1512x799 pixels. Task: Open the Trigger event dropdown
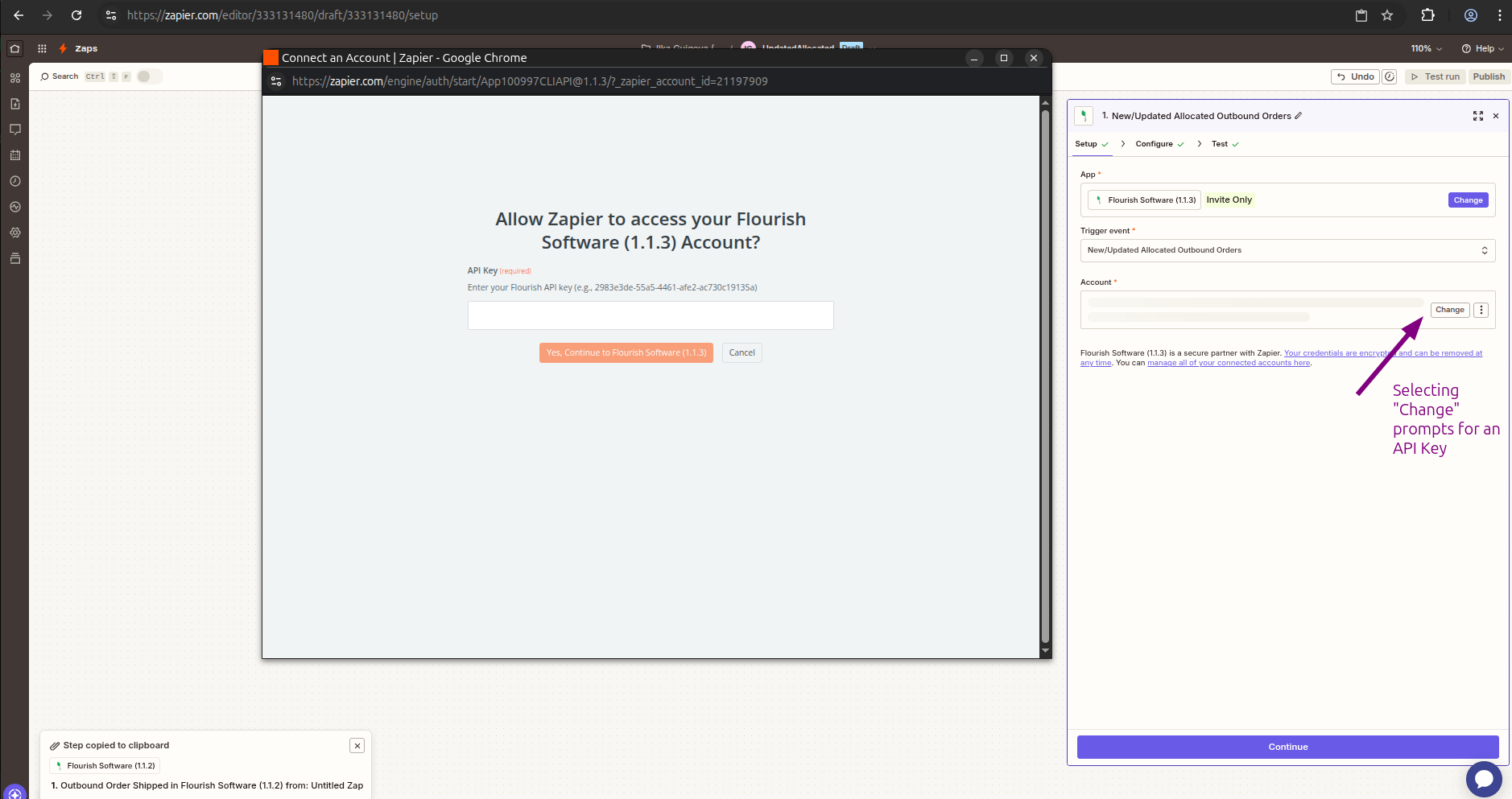pyautogui.click(x=1287, y=250)
